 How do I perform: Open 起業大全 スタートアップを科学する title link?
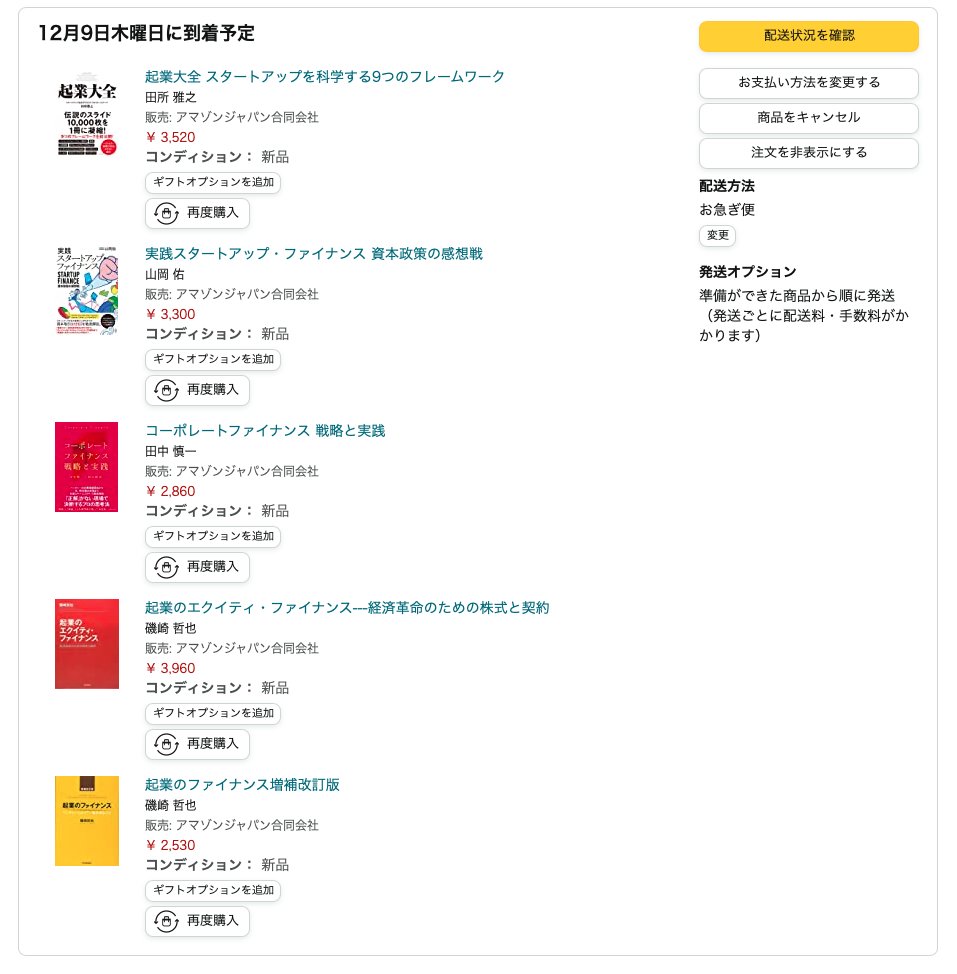[325, 76]
